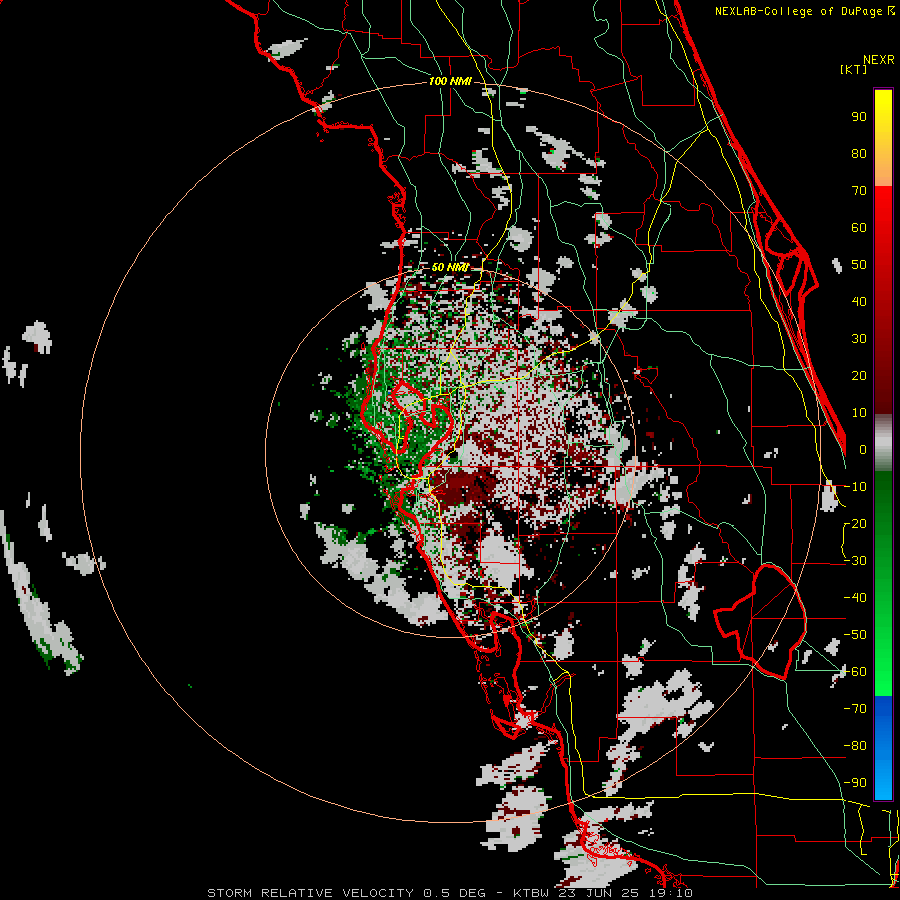Click the -20 knot scale label
This screenshot has width=900, height=900.
[855, 523]
